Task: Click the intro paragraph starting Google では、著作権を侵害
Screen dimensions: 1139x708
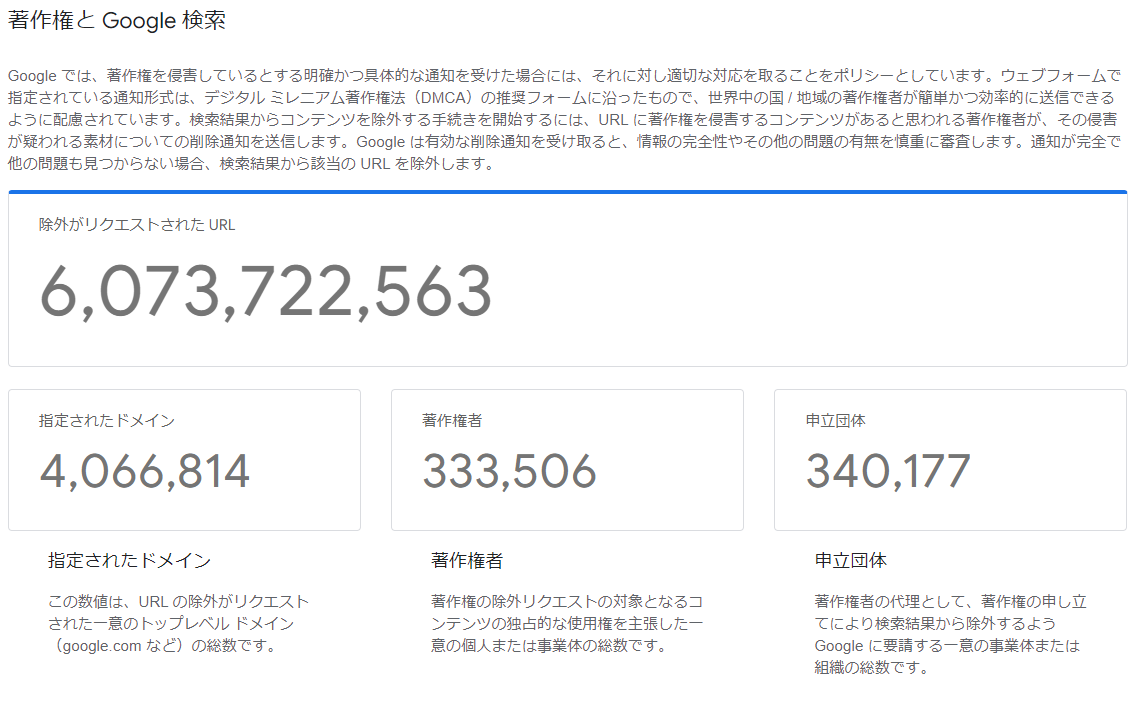Action: click(x=565, y=120)
